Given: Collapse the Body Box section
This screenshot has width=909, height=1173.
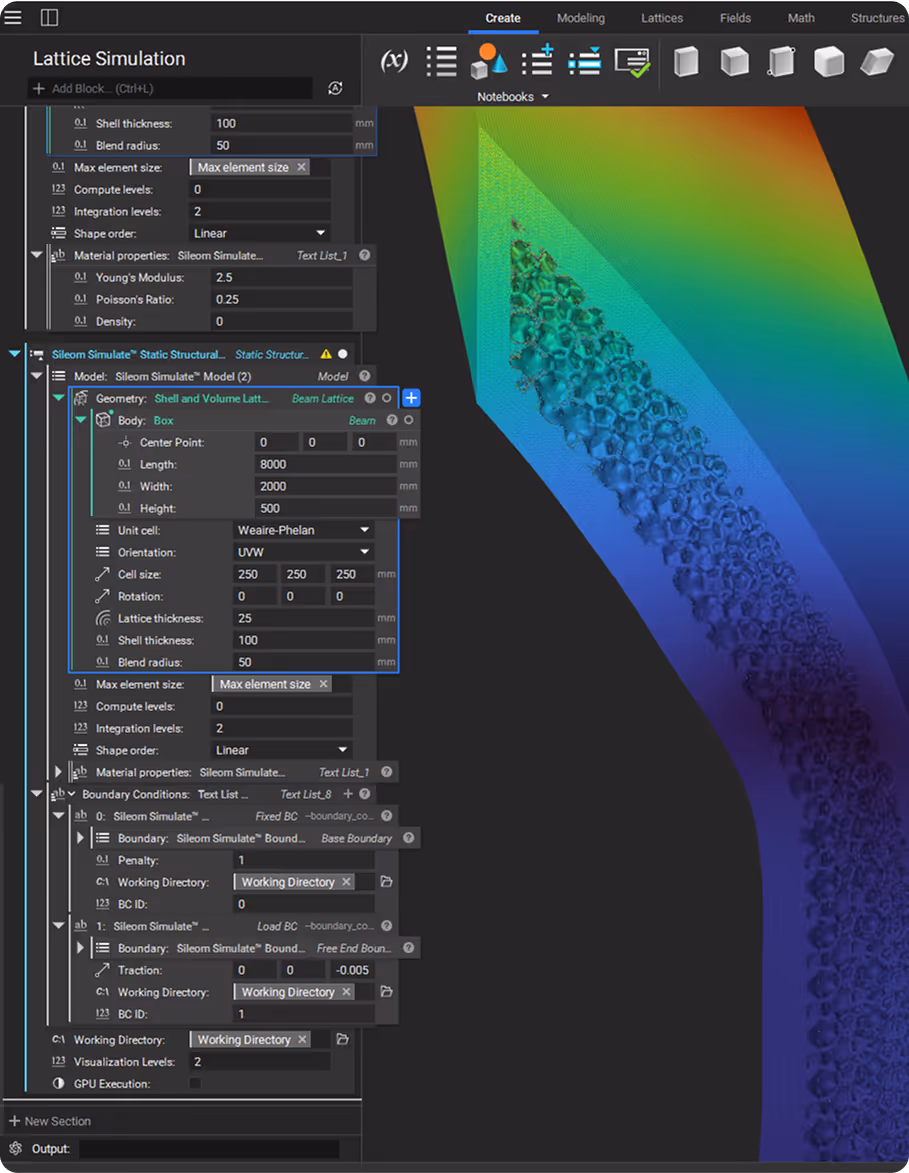Looking at the screenshot, I should tap(80, 419).
